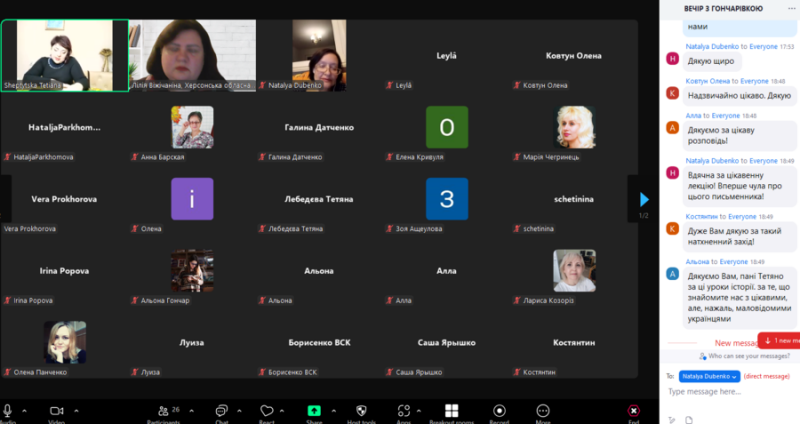Select Саша Ярышко tile name
Image resolution: width=800 pixels, height=424 pixels.
446,343
